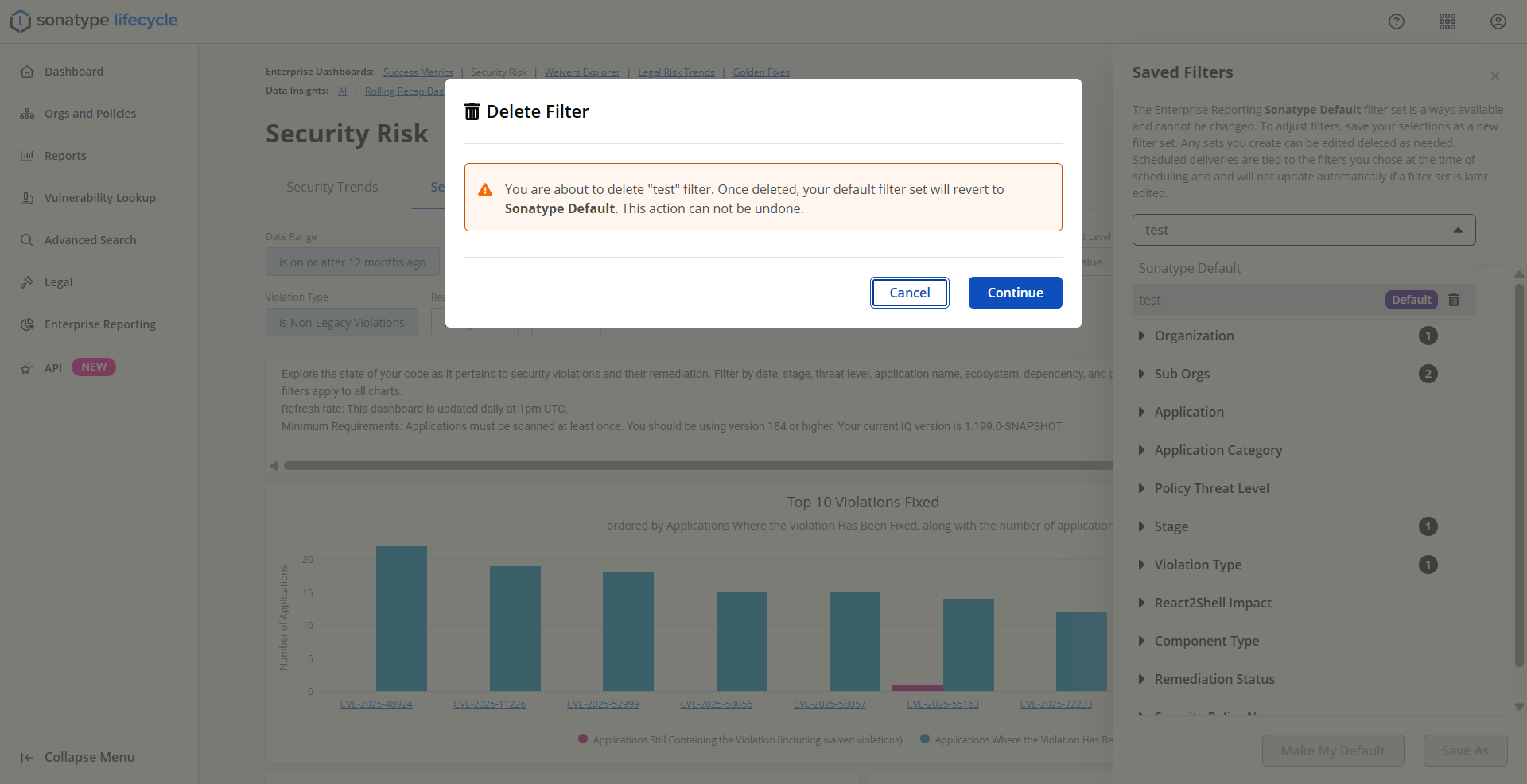Close the Saved Filters panel
Viewport: 1527px width, 784px height.
pos(1495,76)
